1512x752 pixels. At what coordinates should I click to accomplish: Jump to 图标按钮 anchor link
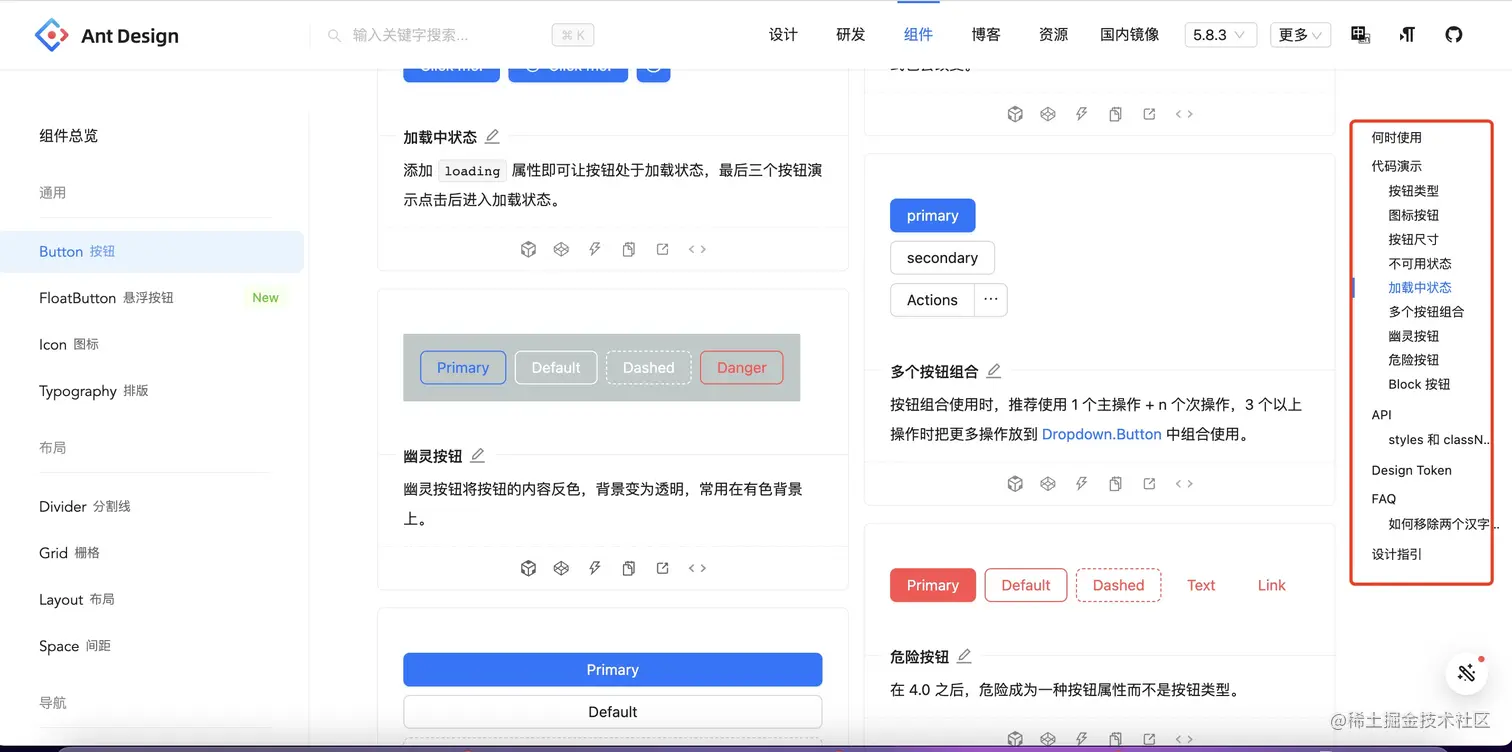tap(1413, 215)
